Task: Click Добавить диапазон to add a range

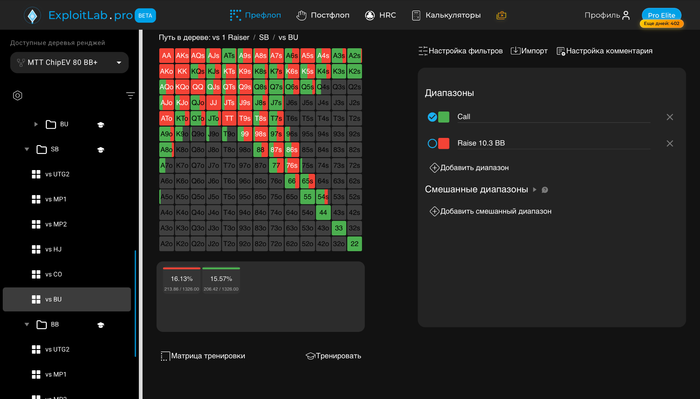Action: pyautogui.click(x=469, y=168)
